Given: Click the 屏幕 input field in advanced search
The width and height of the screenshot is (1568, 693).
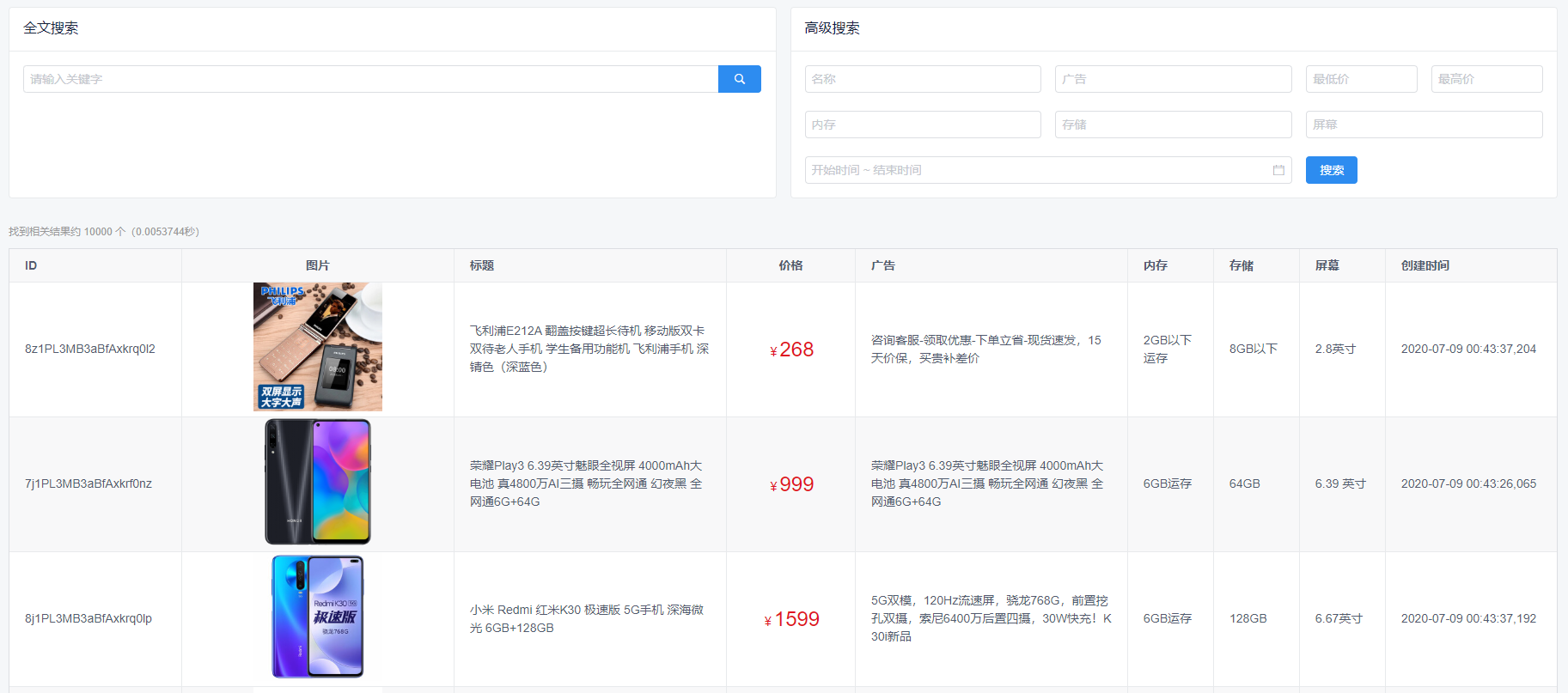Looking at the screenshot, I should pos(1424,125).
